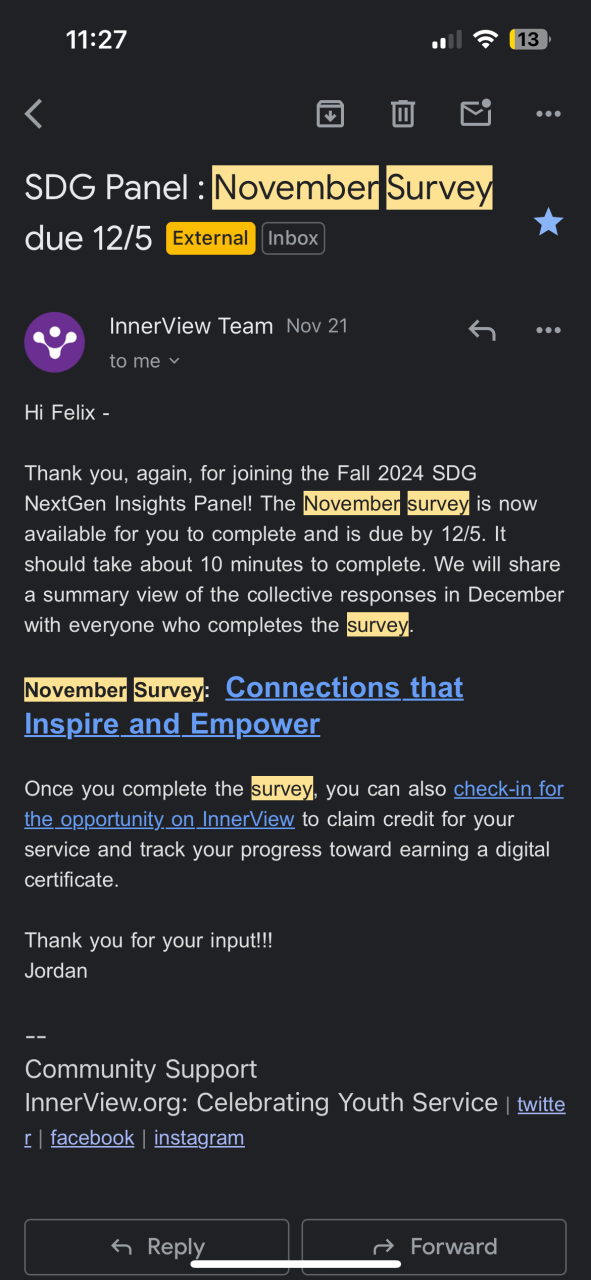Tap the InnerView Team purple avatar
The height and width of the screenshot is (1280, 591).
click(x=54, y=342)
